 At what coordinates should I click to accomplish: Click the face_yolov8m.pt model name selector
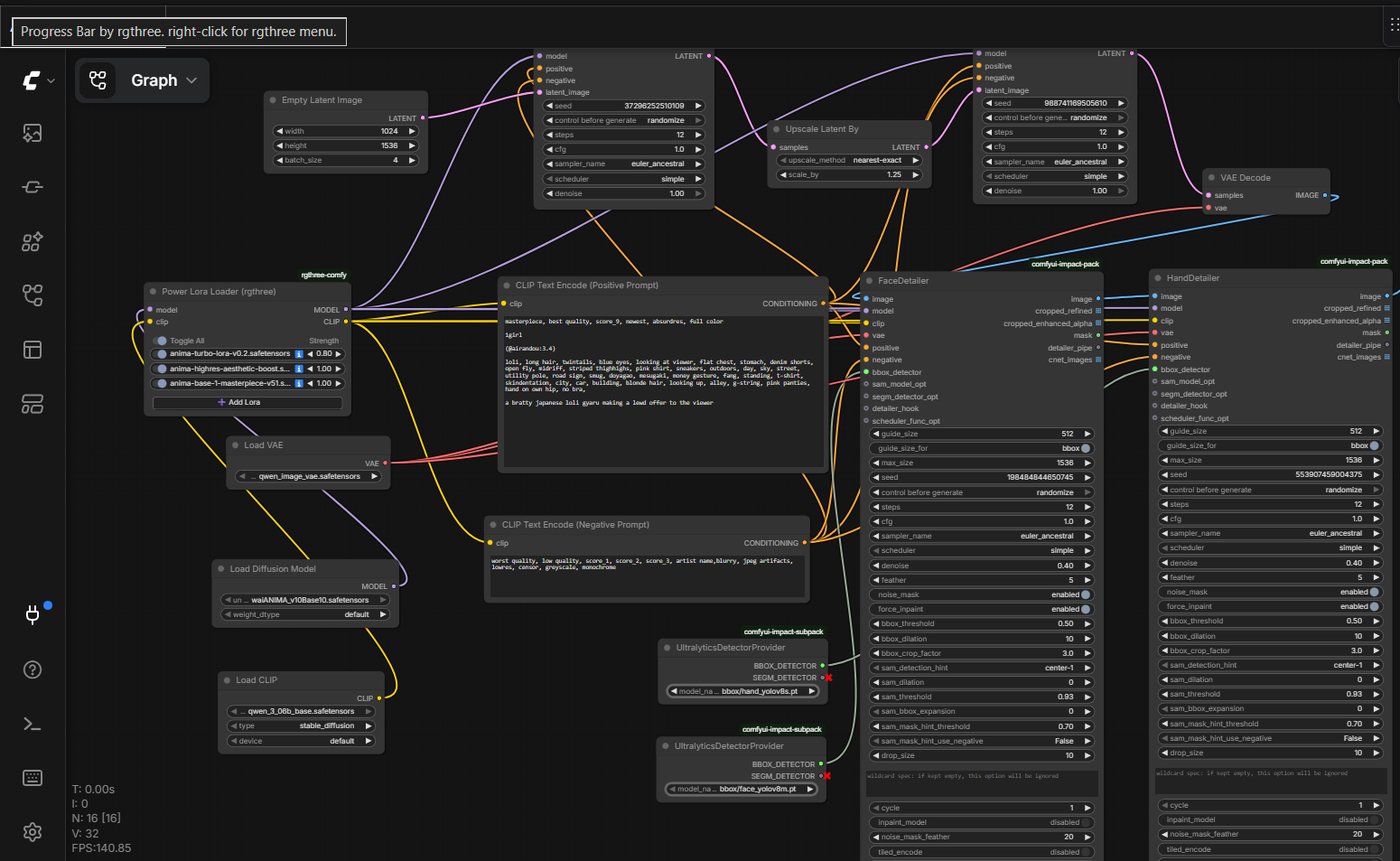pos(741,789)
